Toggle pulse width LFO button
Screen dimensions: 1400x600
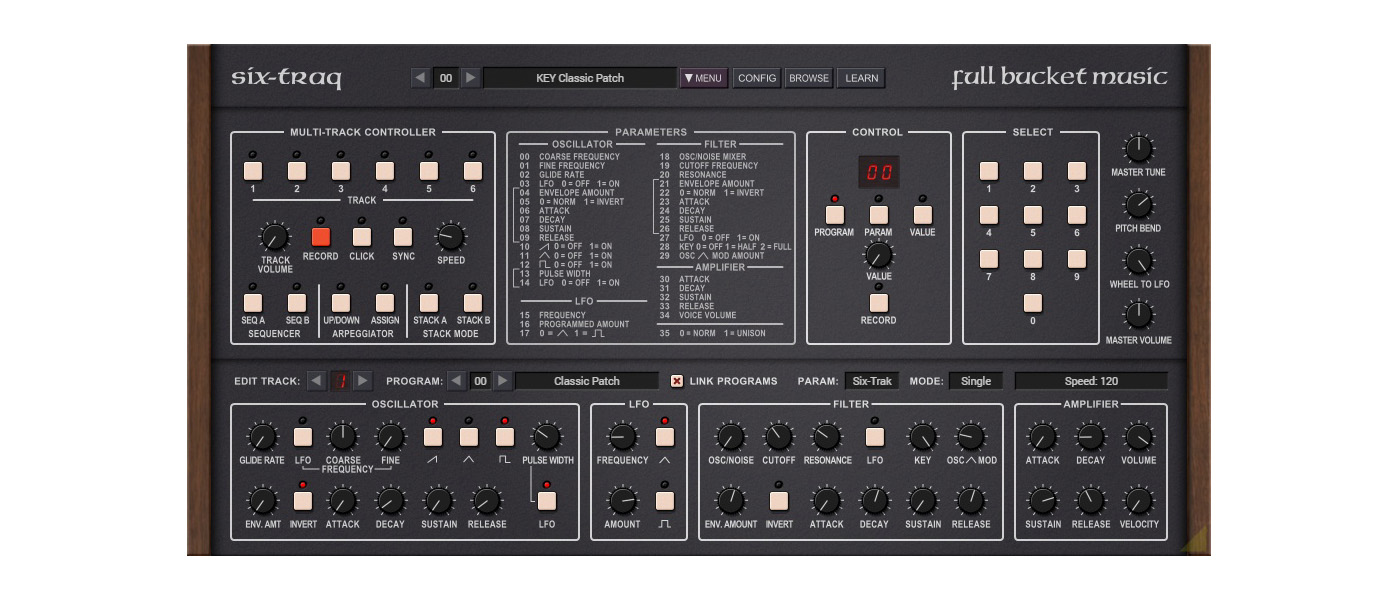pyautogui.click(x=546, y=501)
